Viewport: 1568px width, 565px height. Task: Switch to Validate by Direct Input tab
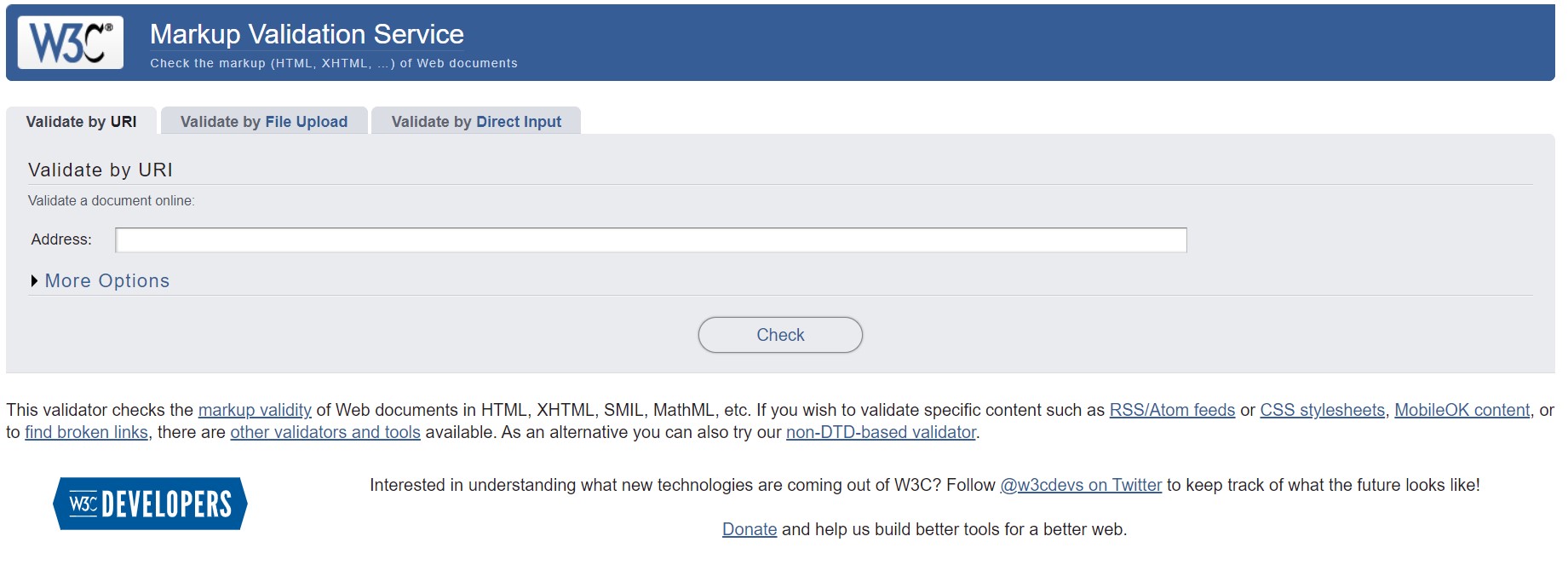click(476, 122)
